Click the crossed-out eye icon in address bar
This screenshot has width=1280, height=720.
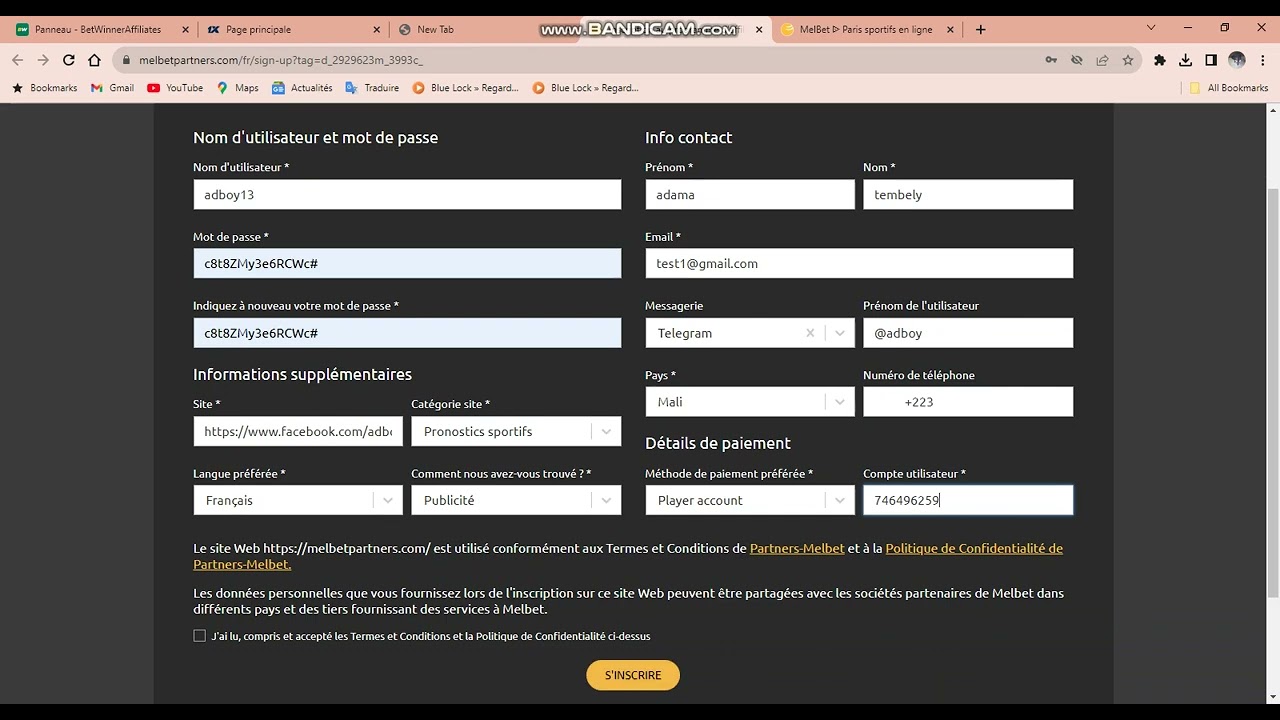click(x=1077, y=60)
